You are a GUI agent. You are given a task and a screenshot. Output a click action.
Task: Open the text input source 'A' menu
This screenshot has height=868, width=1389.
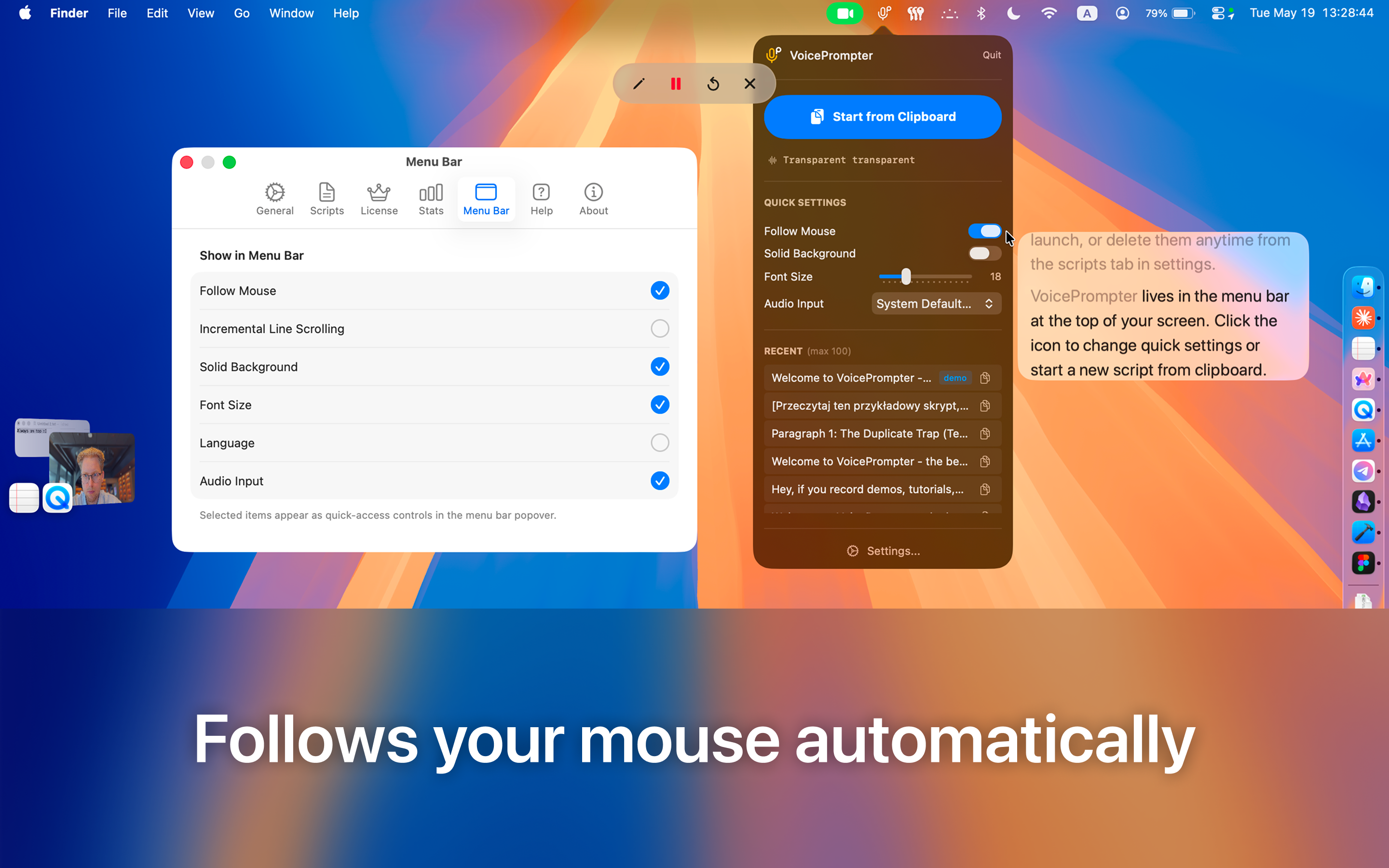[1087, 13]
